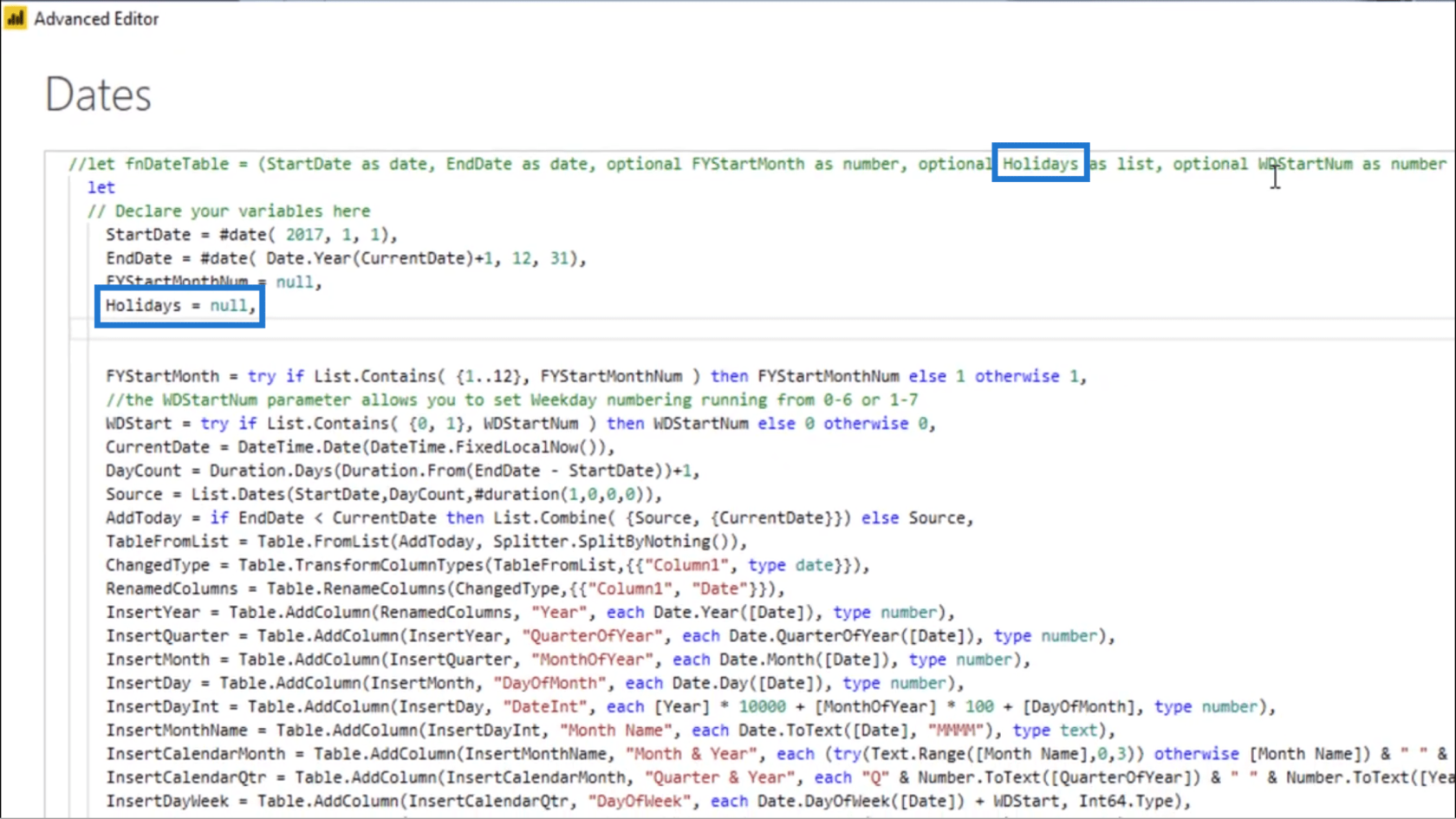1456x819 pixels.
Task: Click the 'Advanced Editor' window title
Action: pos(96,19)
